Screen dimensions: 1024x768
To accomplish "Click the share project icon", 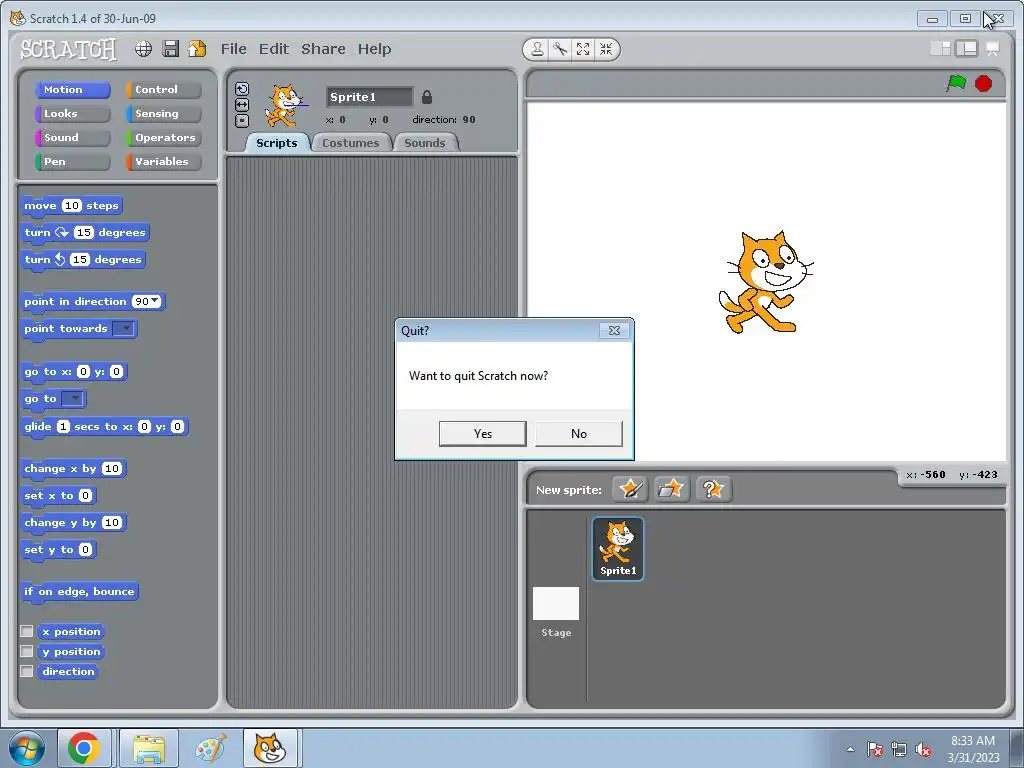I will click(x=197, y=49).
